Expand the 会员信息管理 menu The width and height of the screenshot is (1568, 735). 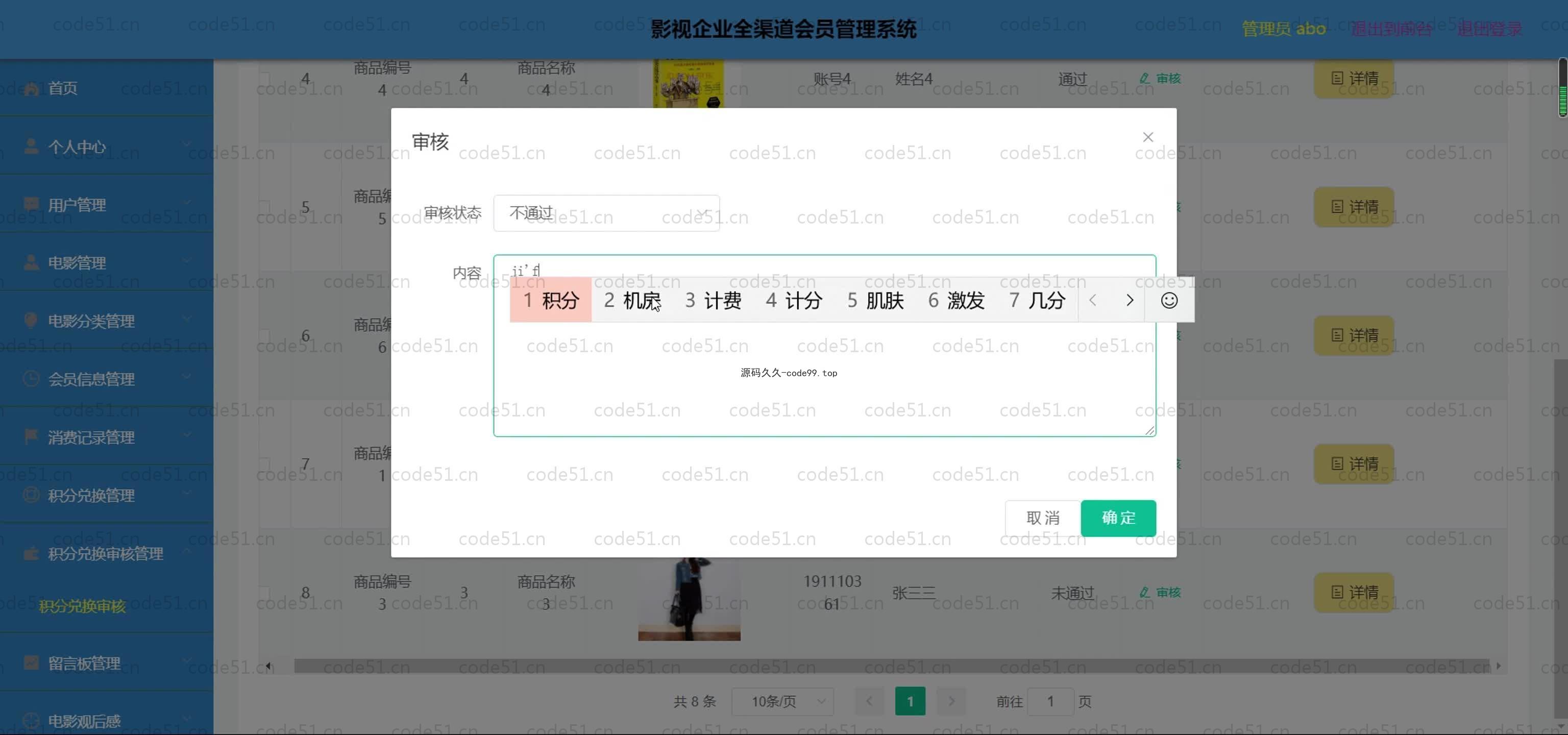click(x=107, y=379)
